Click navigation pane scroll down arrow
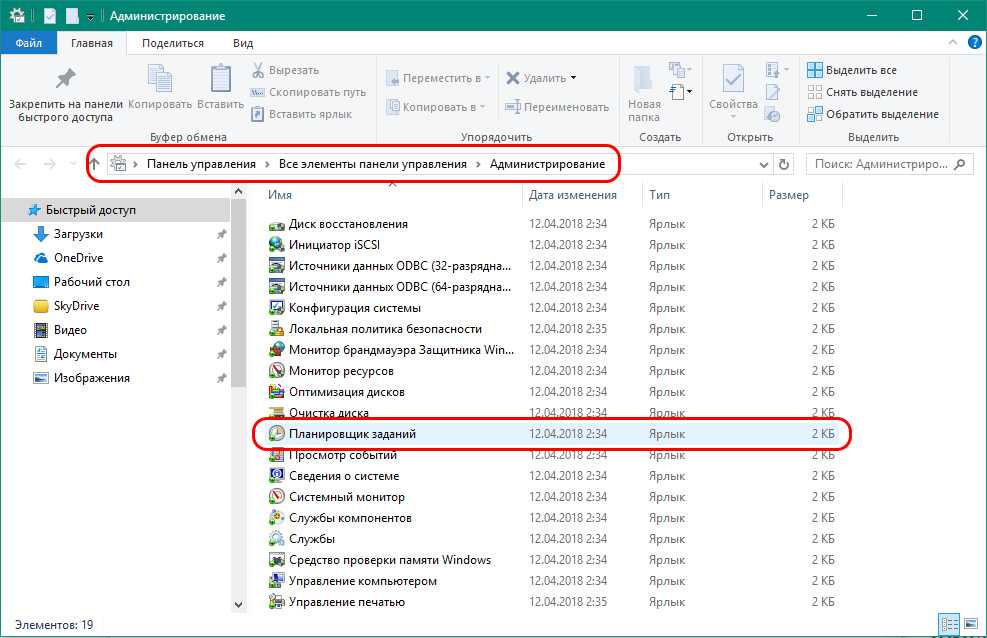Image resolution: width=987 pixels, height=638 pixels. [239, 605]
